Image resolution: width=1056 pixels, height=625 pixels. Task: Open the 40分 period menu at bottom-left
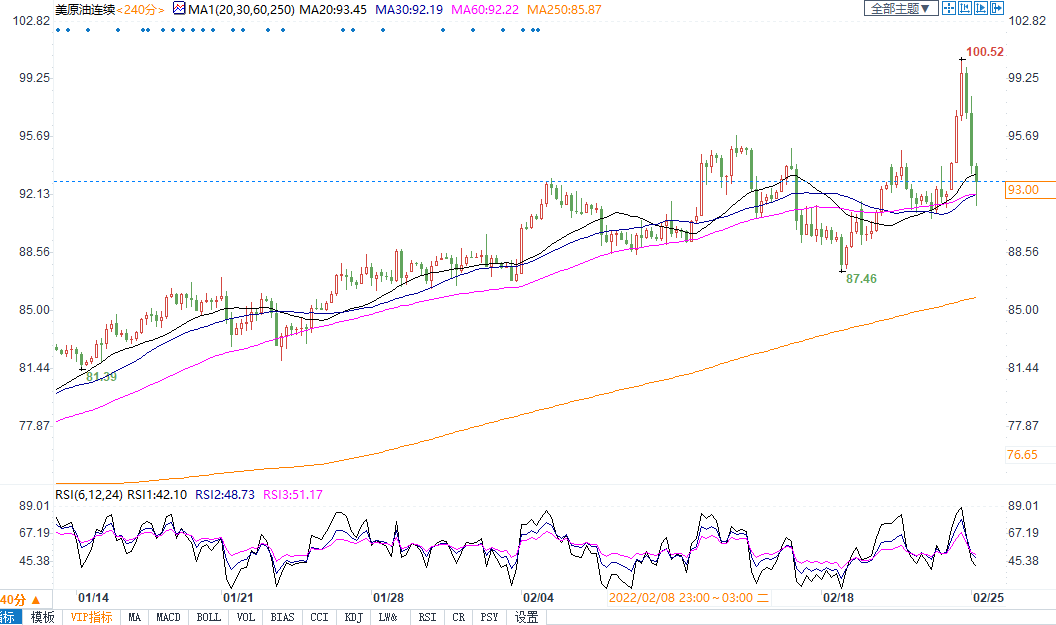13,599
